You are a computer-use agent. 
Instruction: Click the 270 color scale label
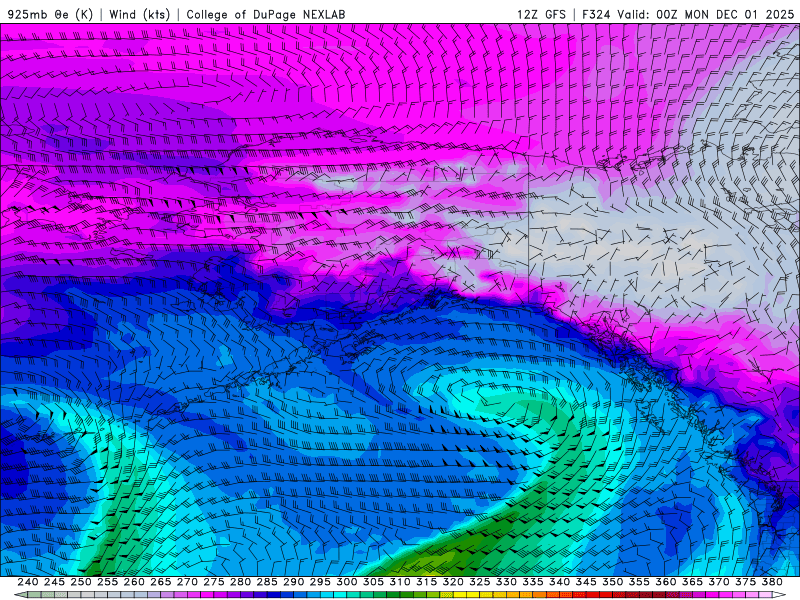click(x=187, y=582)
